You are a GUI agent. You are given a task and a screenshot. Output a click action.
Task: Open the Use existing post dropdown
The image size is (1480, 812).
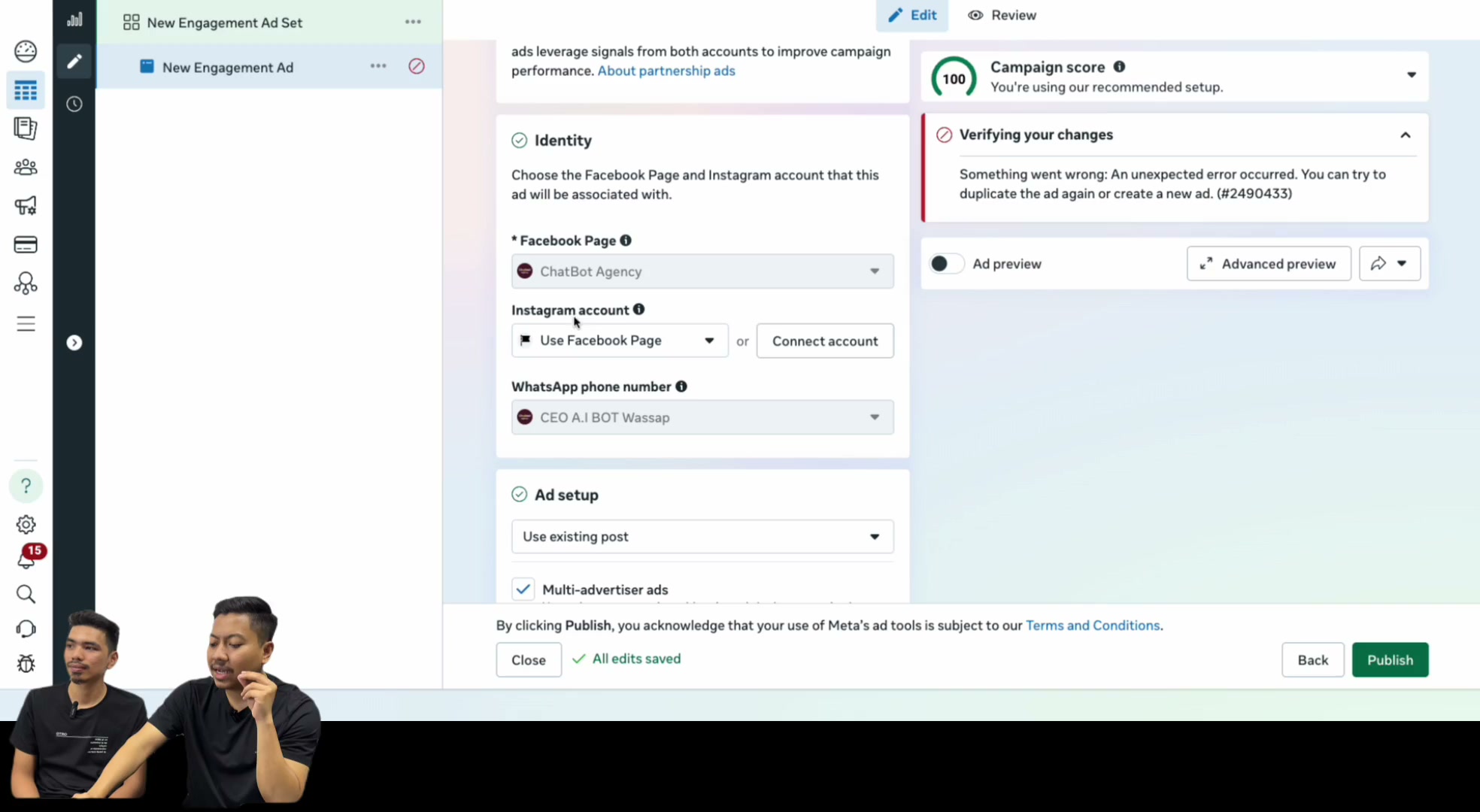702,537
